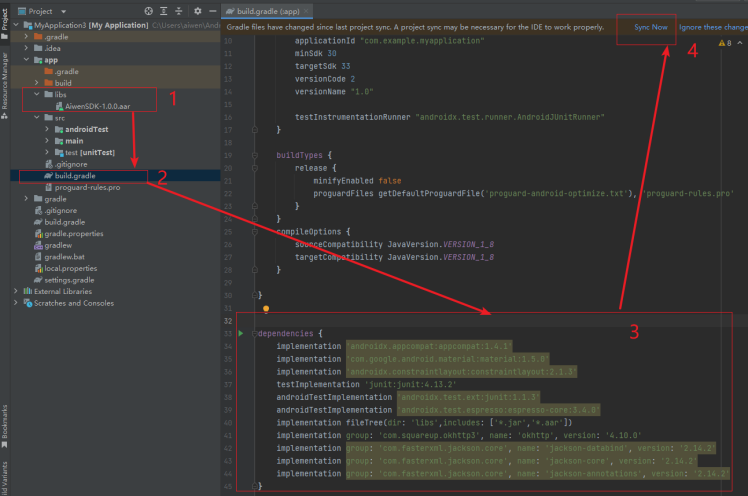748x496 pixels.
Task: Select the build.gradle (:app) editor tab
Action: click(x=267, y=11)
